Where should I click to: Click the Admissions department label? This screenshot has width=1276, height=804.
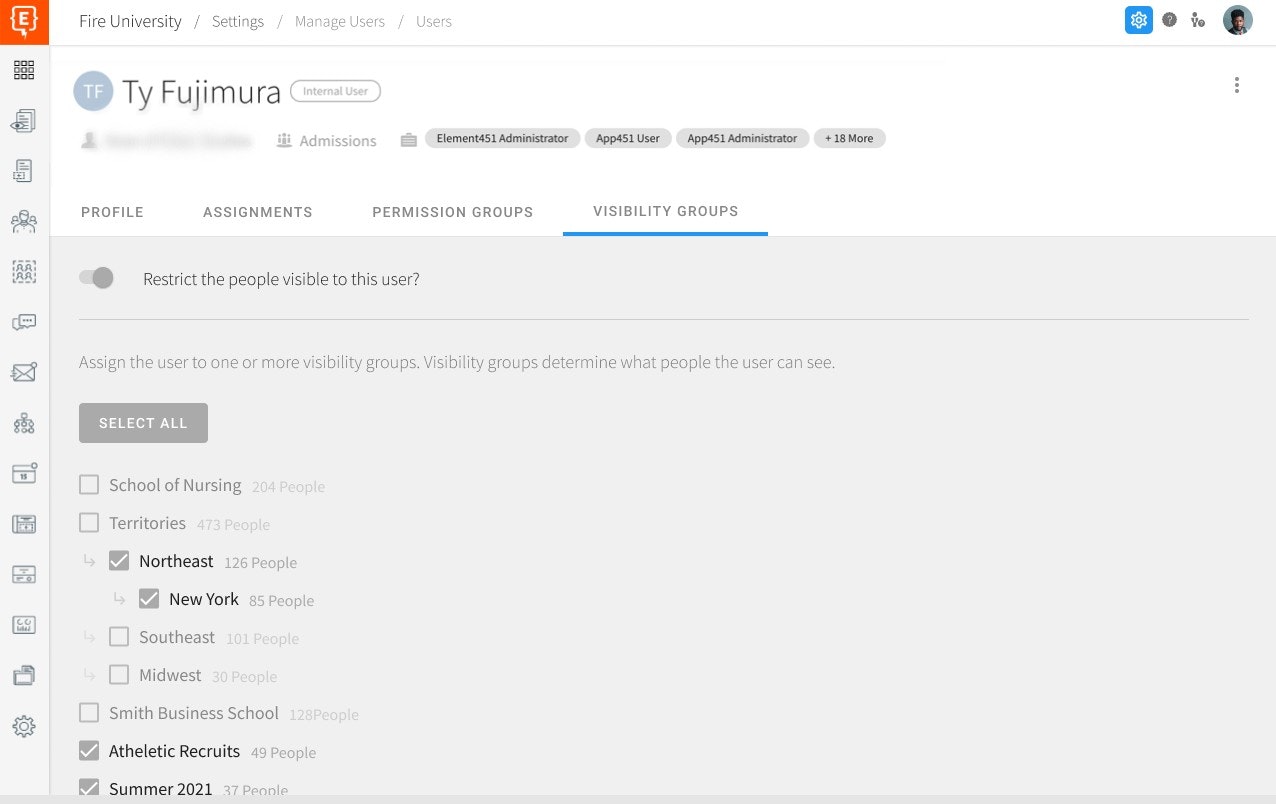click(x=338, y=141)
